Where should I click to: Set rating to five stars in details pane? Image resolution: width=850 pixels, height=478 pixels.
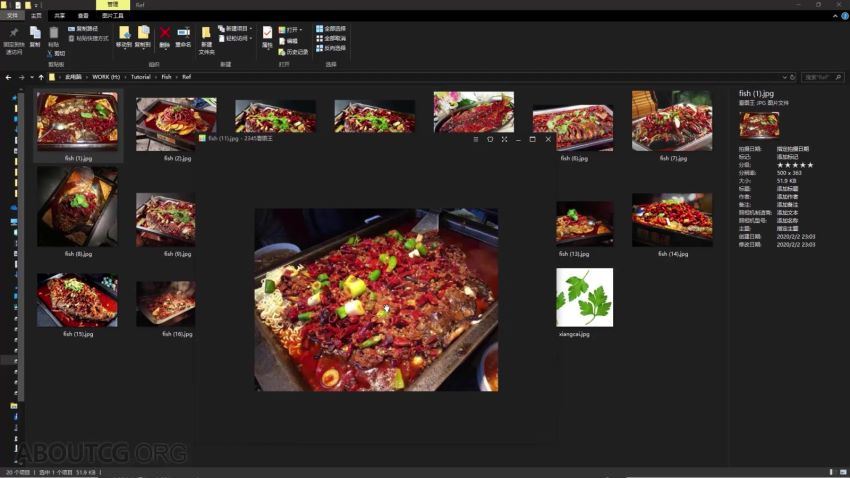coord(810,165)
